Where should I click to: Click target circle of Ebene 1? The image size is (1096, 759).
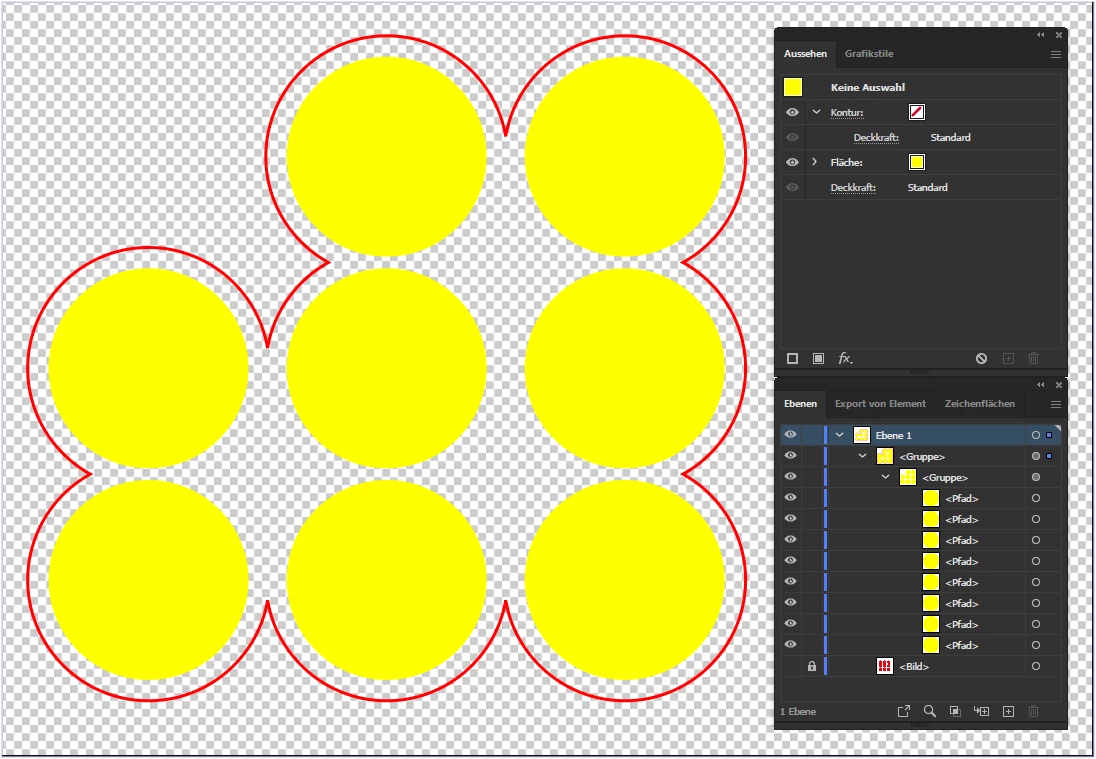(1036, 435)
